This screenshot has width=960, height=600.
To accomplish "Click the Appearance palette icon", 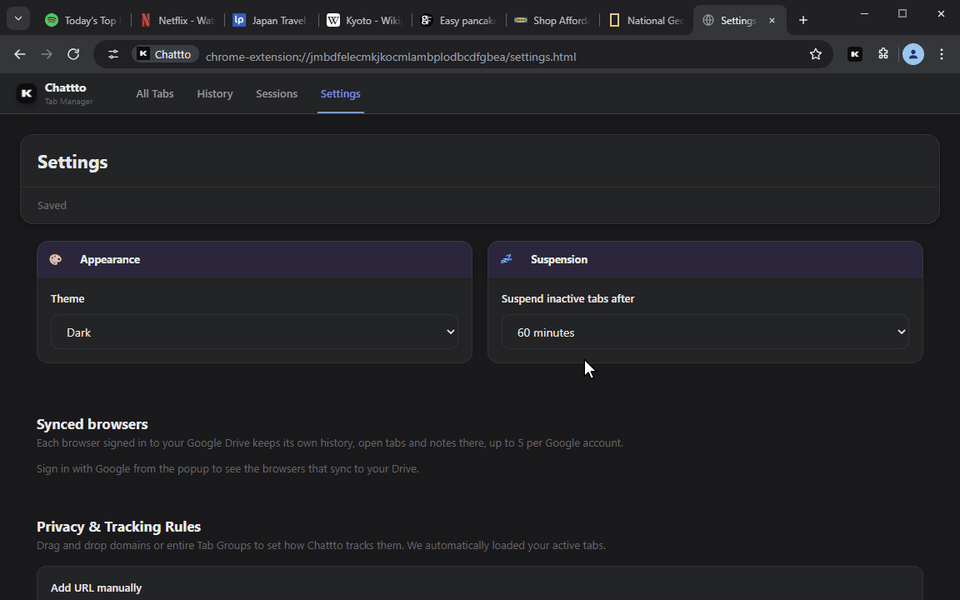I will tap(56, 260).
